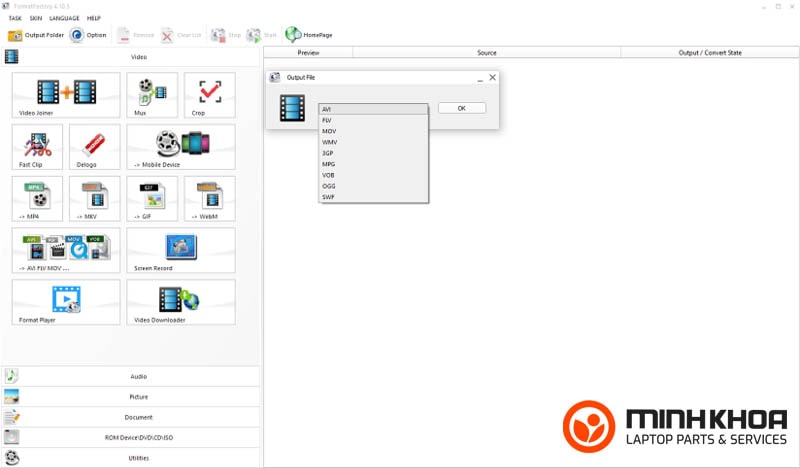Open the AVI FLV MOV converter tile
The image size is (800, 468).
click(x=66, y=251)
